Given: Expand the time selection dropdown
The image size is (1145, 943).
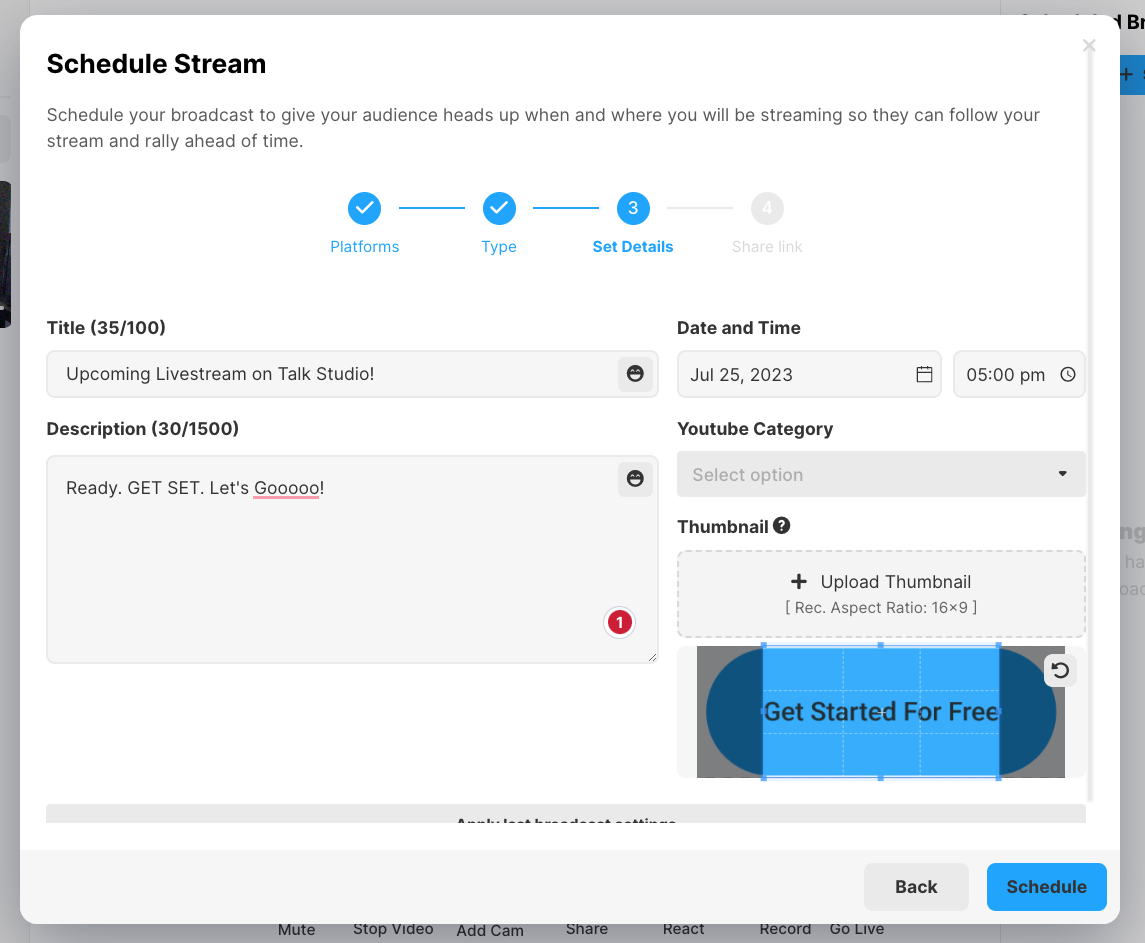Looking at the screenshot, I should tap(1019, 374).
